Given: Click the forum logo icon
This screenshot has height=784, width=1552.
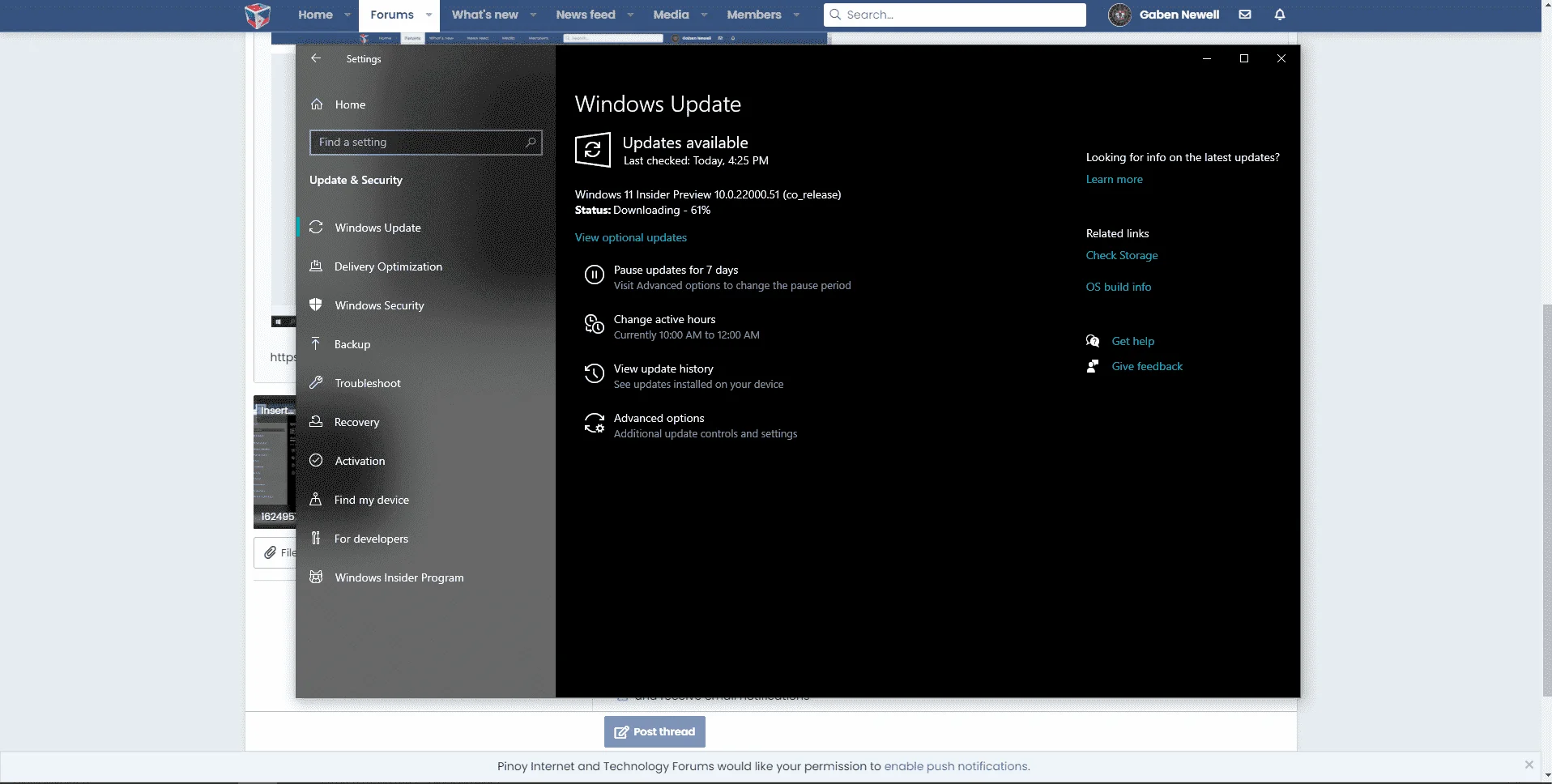Looking at the screenshot, I should tap(258, 15).
